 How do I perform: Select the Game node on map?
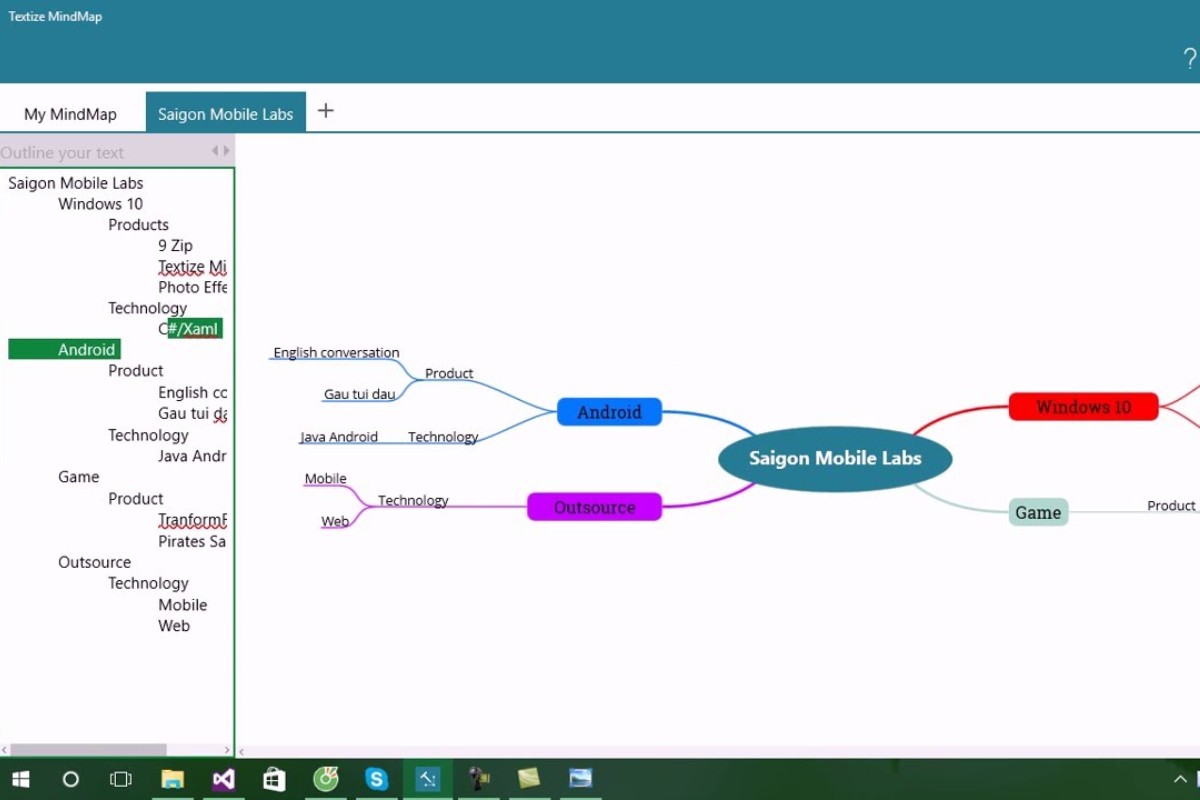tap(1038, 512)
